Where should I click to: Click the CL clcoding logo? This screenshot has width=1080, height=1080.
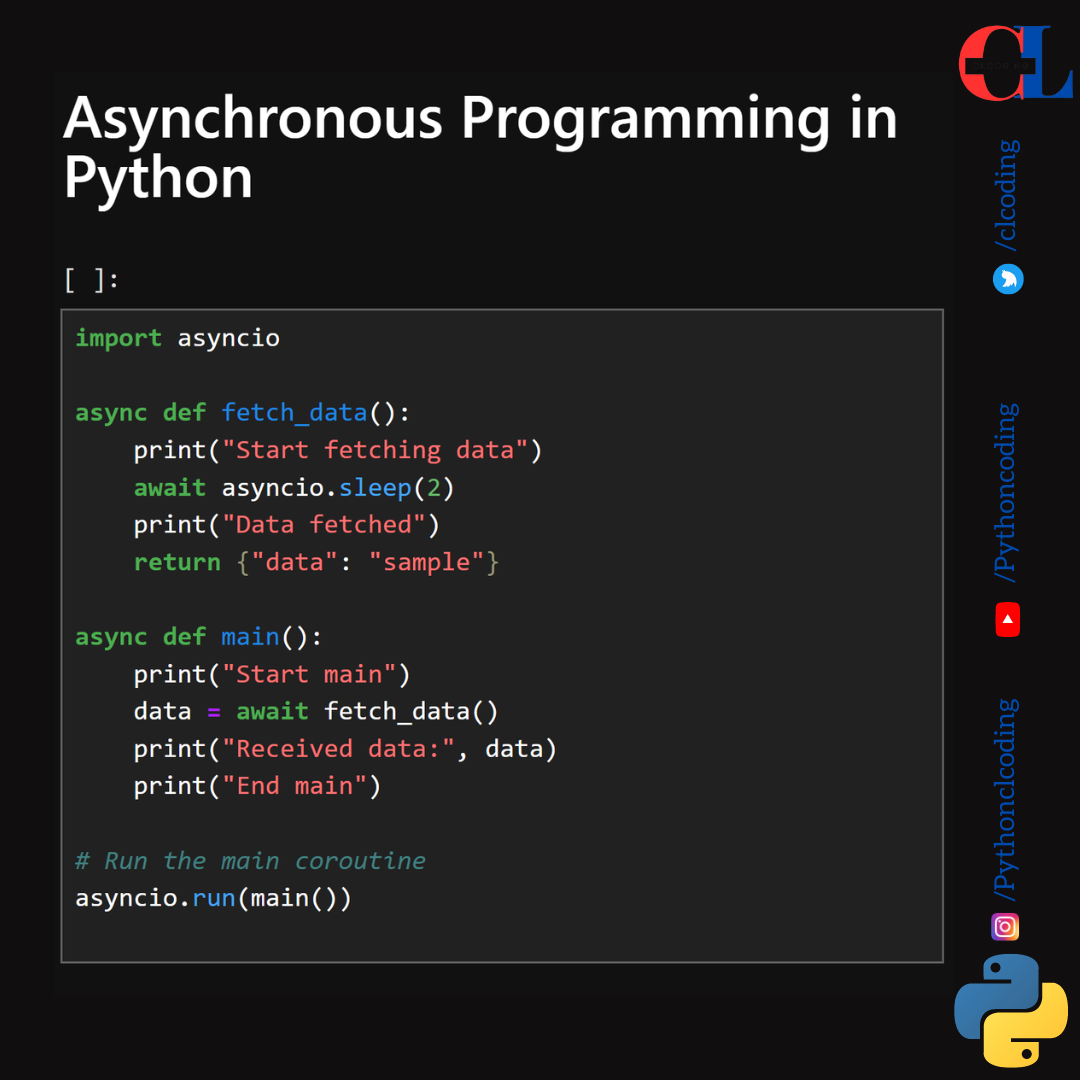(1015, 63)
